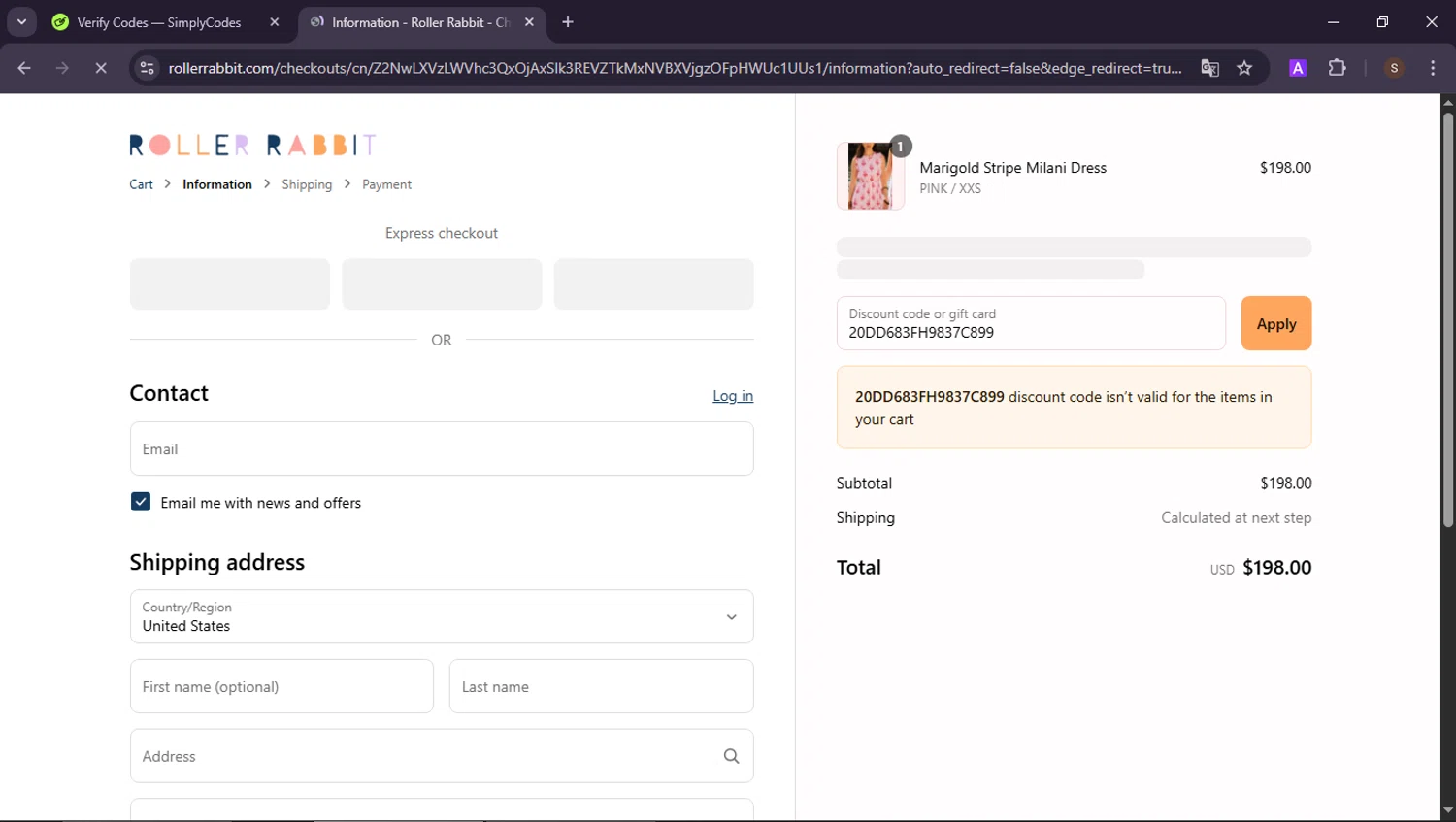This screenshot has width=1456, height=822.
Task: Stop loading the page
Action: [100, 68]
